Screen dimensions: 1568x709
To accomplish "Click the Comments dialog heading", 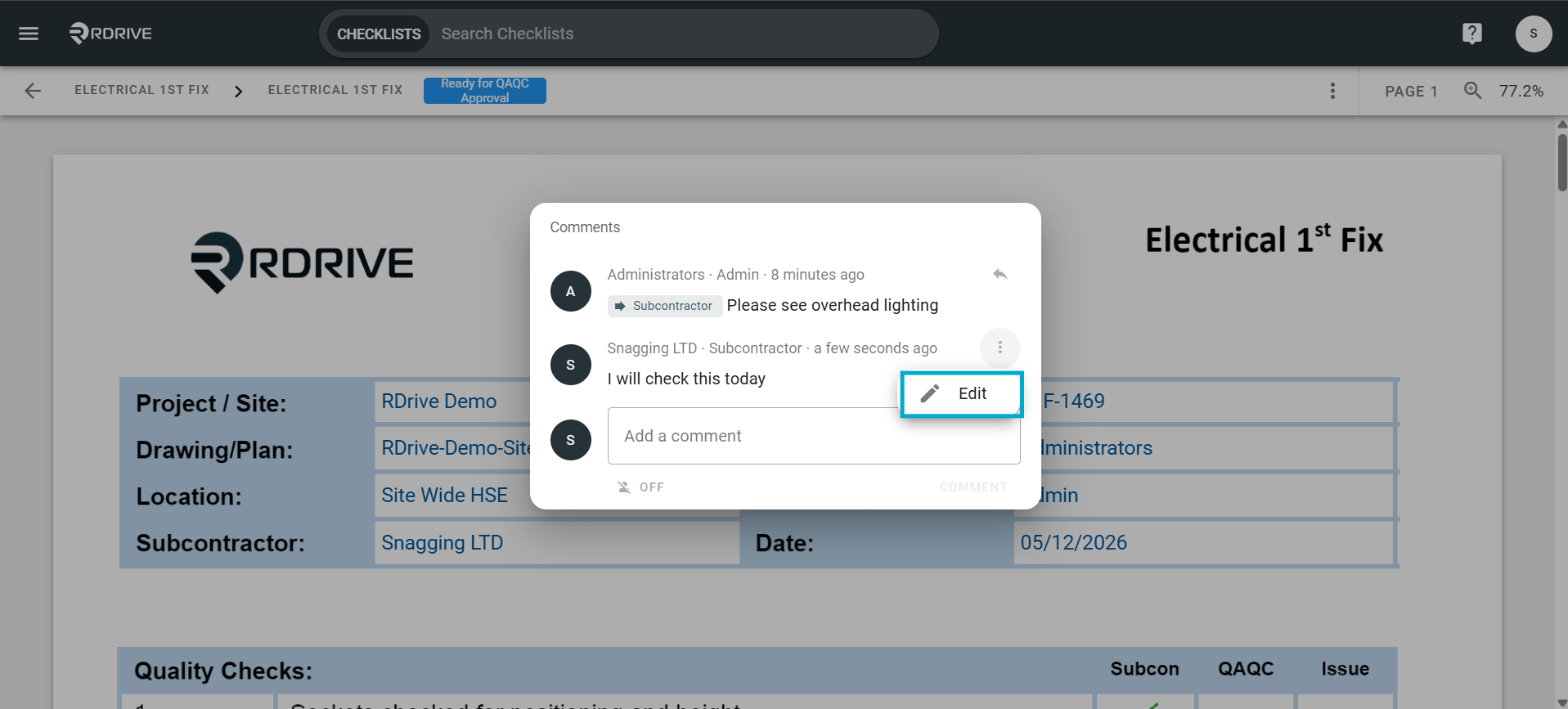I will click(x=585, y=227).
